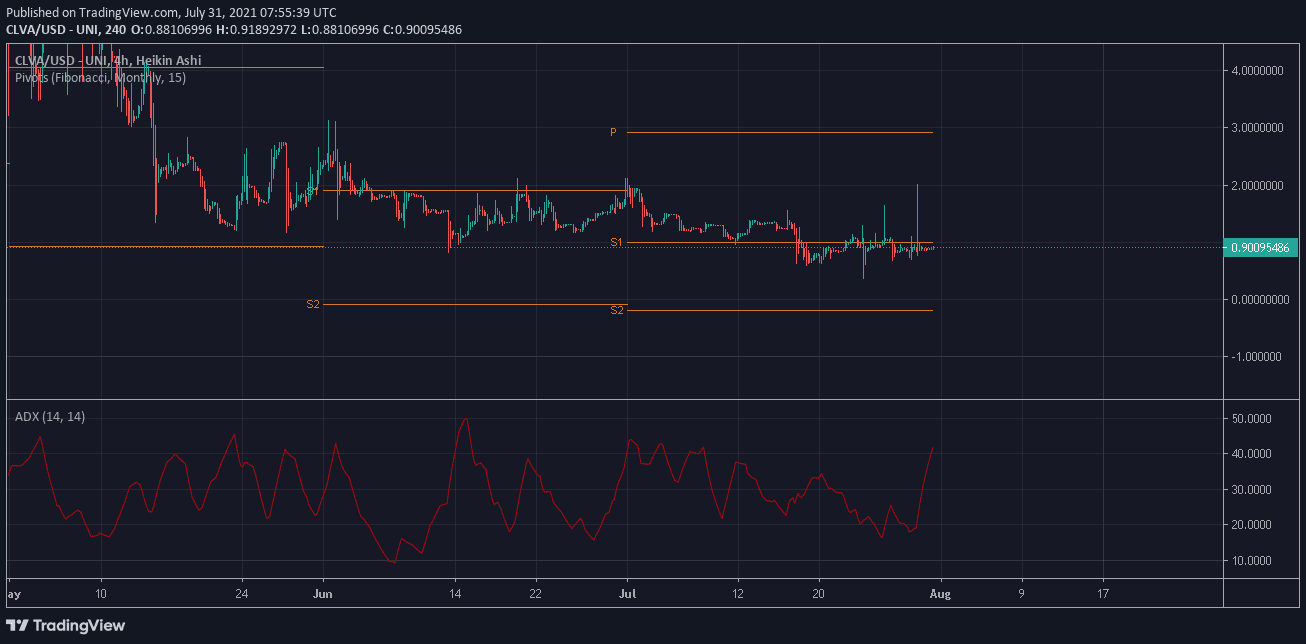Select the Aug marker on time axis
This screenshot has width=1306, height=644.
tap(939, 591)
